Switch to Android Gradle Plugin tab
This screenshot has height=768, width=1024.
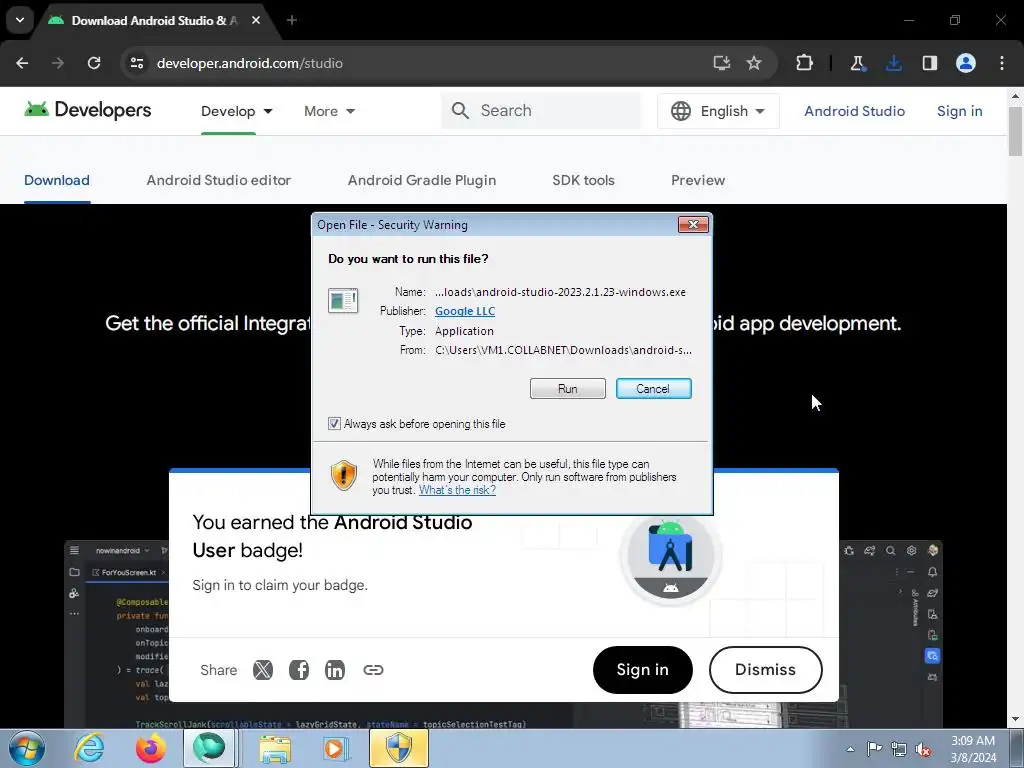point(422,180)
